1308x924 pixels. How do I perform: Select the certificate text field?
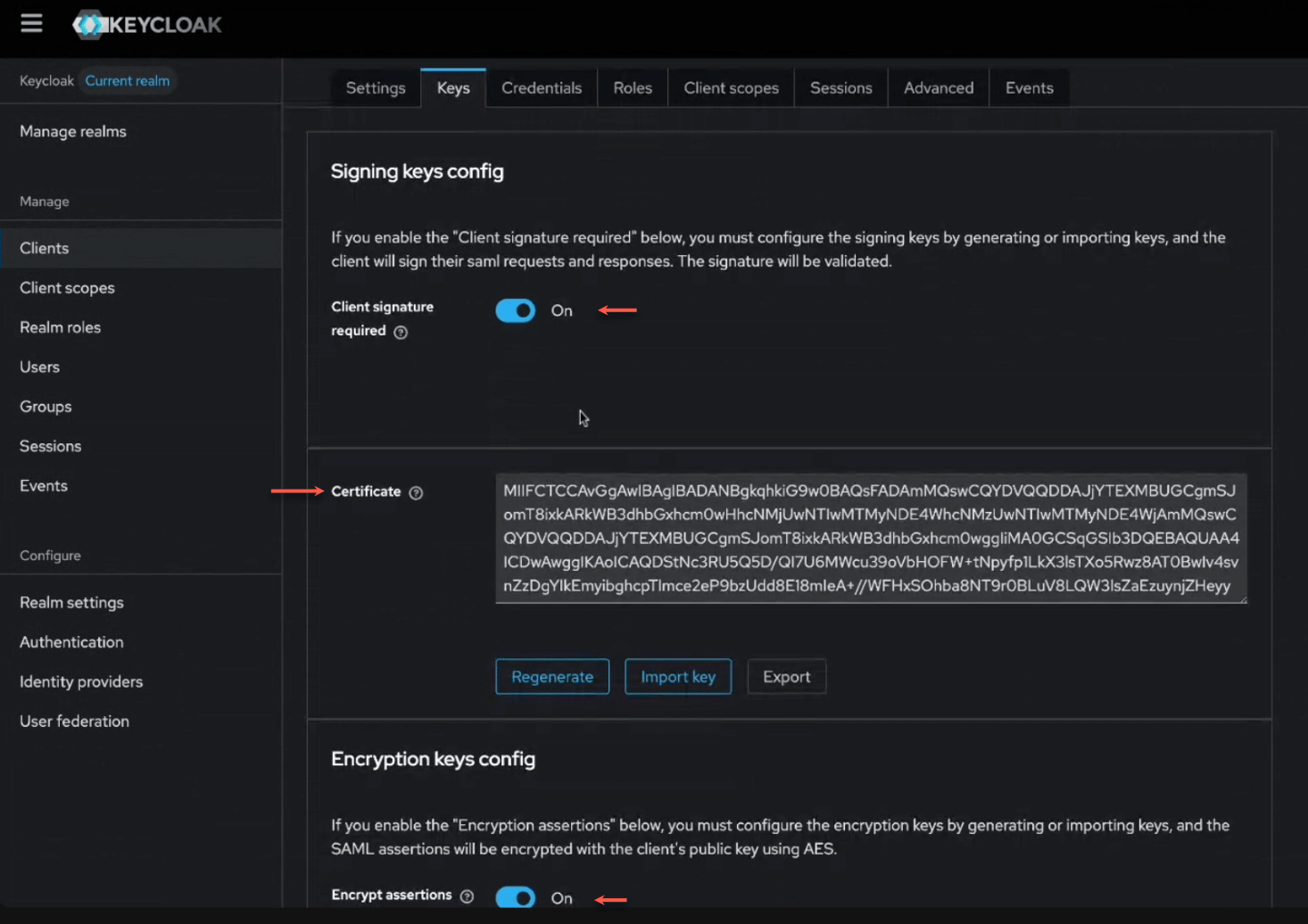coord(872,538)
